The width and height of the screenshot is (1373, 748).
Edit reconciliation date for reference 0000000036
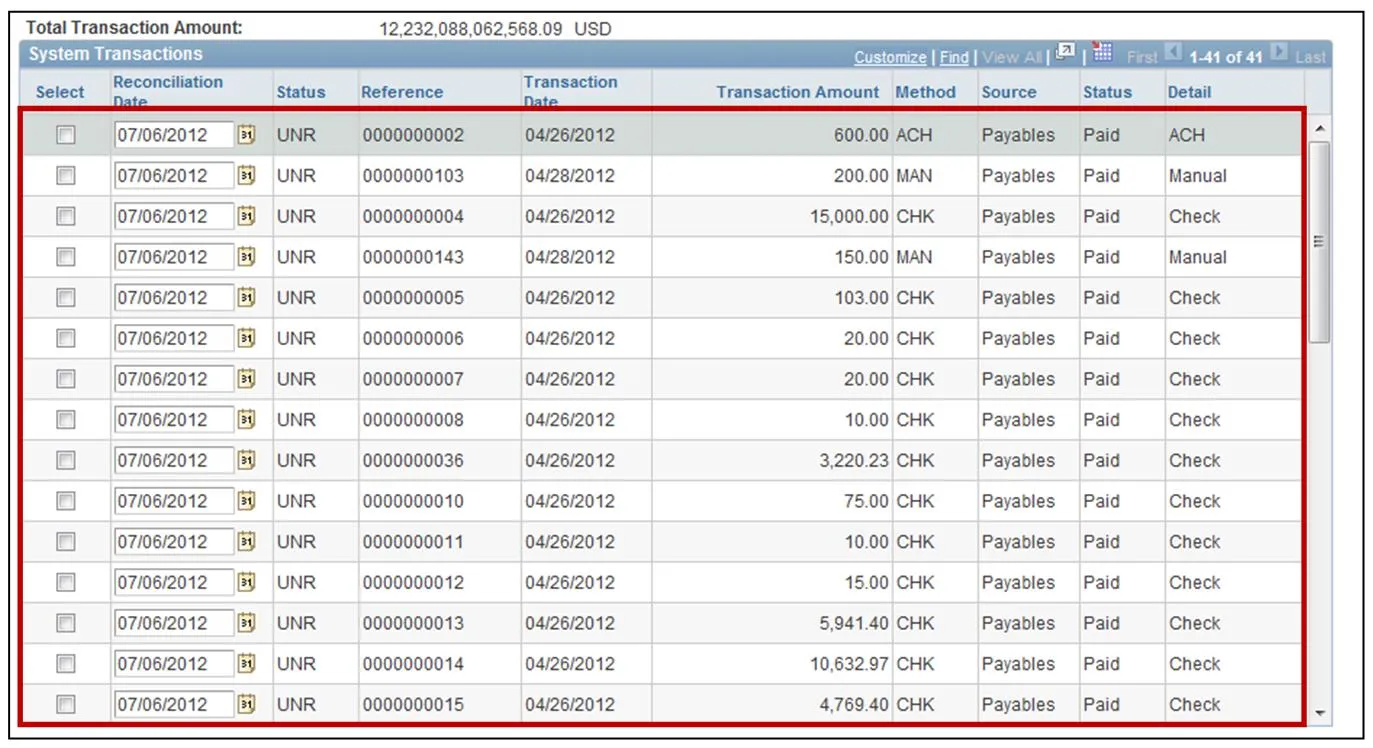coord(174,460)
